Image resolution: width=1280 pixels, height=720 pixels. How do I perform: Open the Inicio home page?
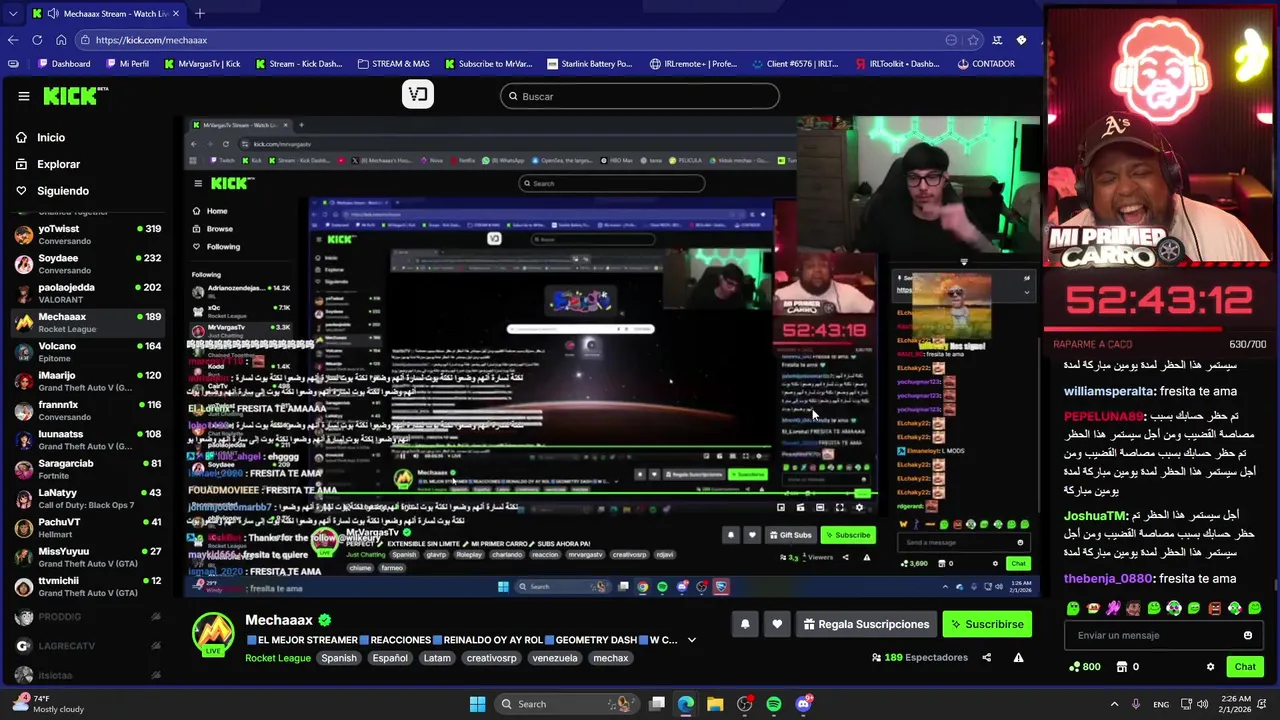[51, 138]
